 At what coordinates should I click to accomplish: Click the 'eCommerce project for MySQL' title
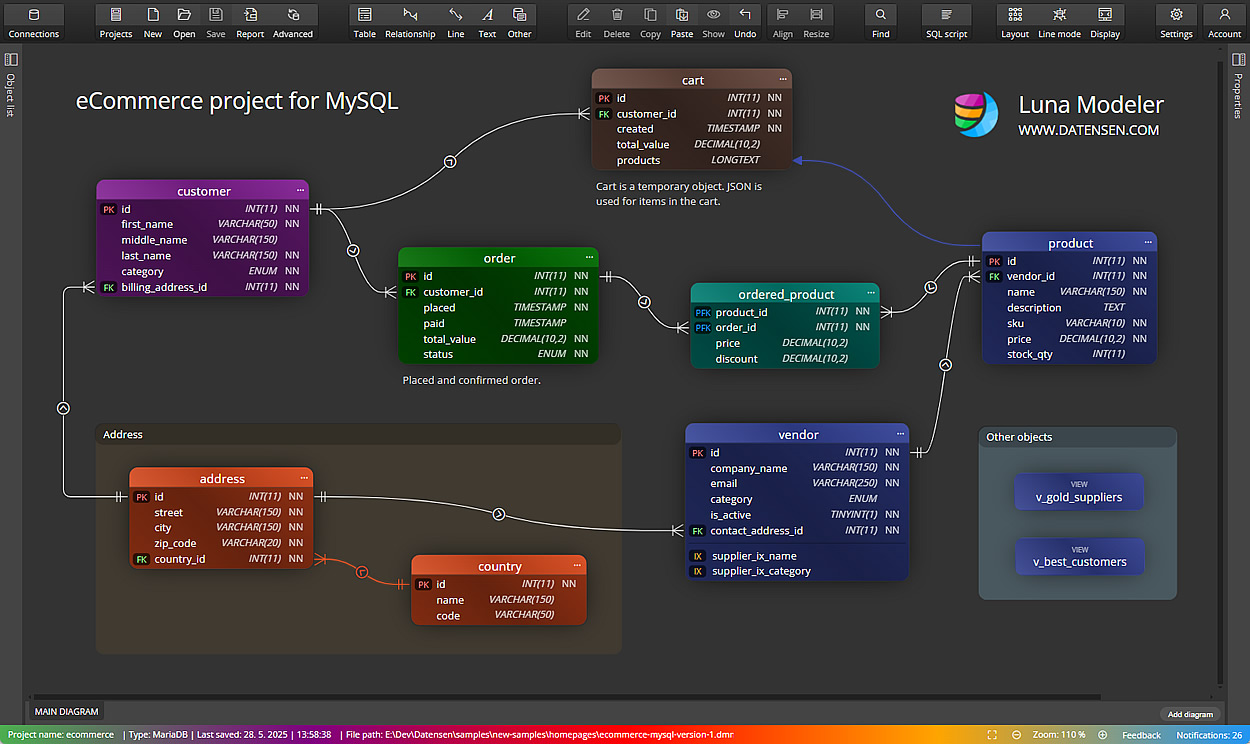point(237,101)
